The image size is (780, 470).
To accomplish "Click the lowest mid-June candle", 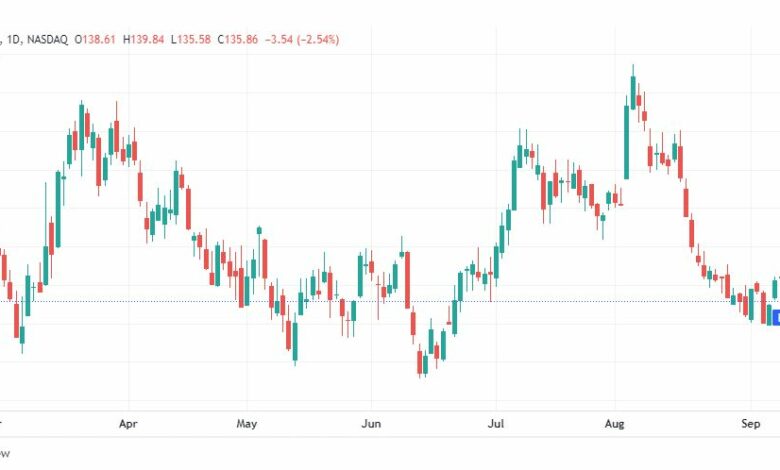I will click(x=419, y=363).
